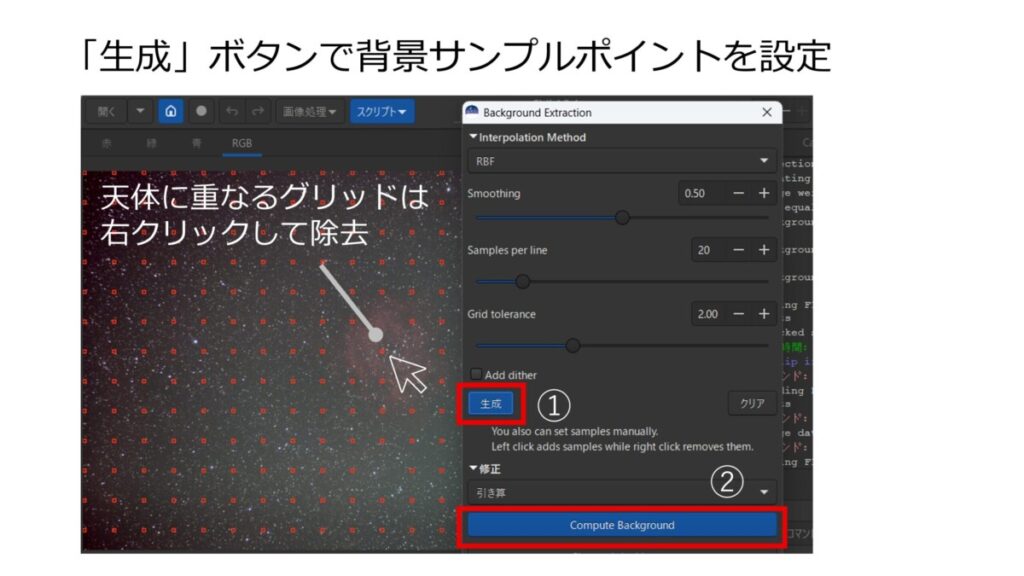This screenshot has width=1024, height=576.
Task: Decrease Grid tolerance with minus button
Action: pyautogui.click(x=739, y=314)
